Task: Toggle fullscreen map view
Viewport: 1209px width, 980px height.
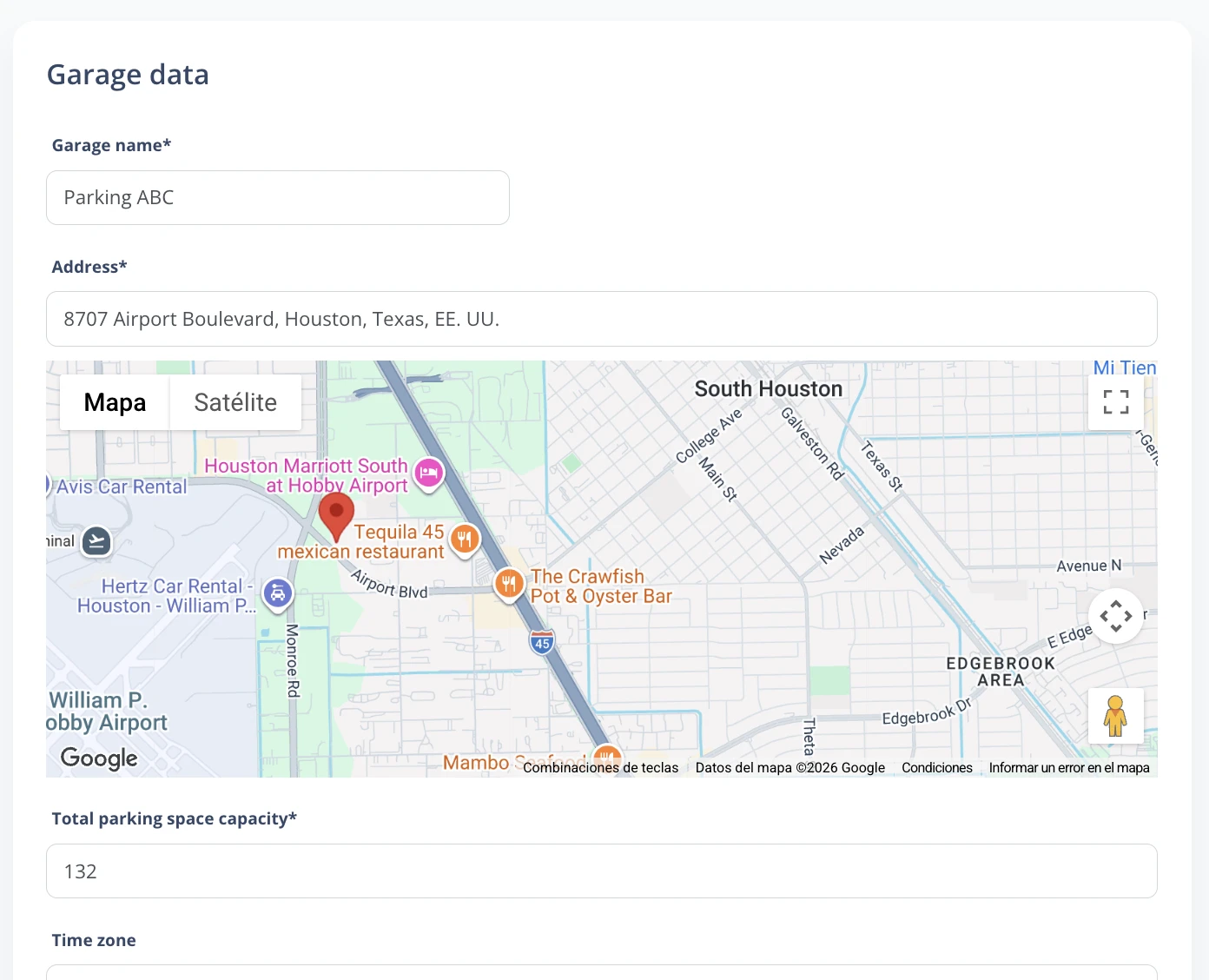Action: click(1115, 402)
